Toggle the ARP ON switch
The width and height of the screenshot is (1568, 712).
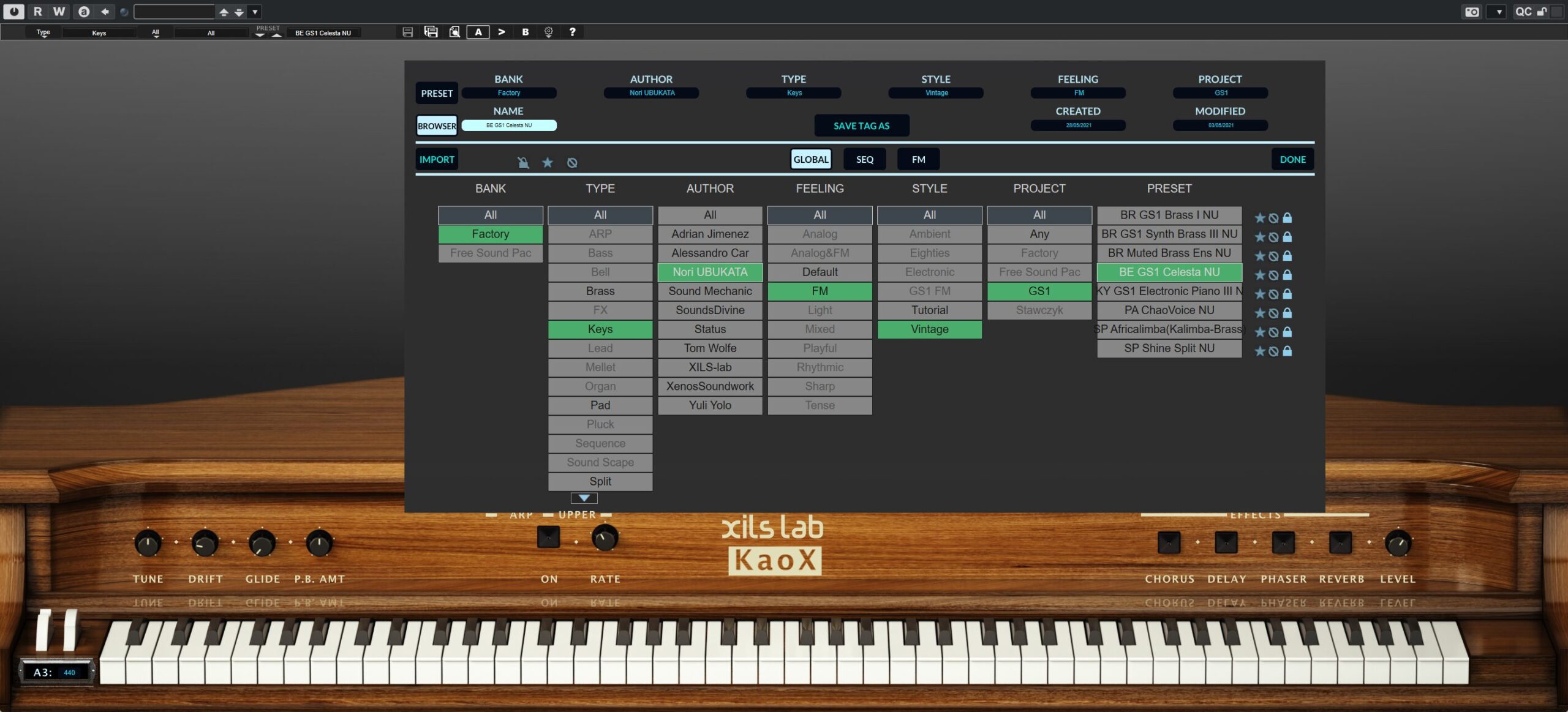(548, 537)
